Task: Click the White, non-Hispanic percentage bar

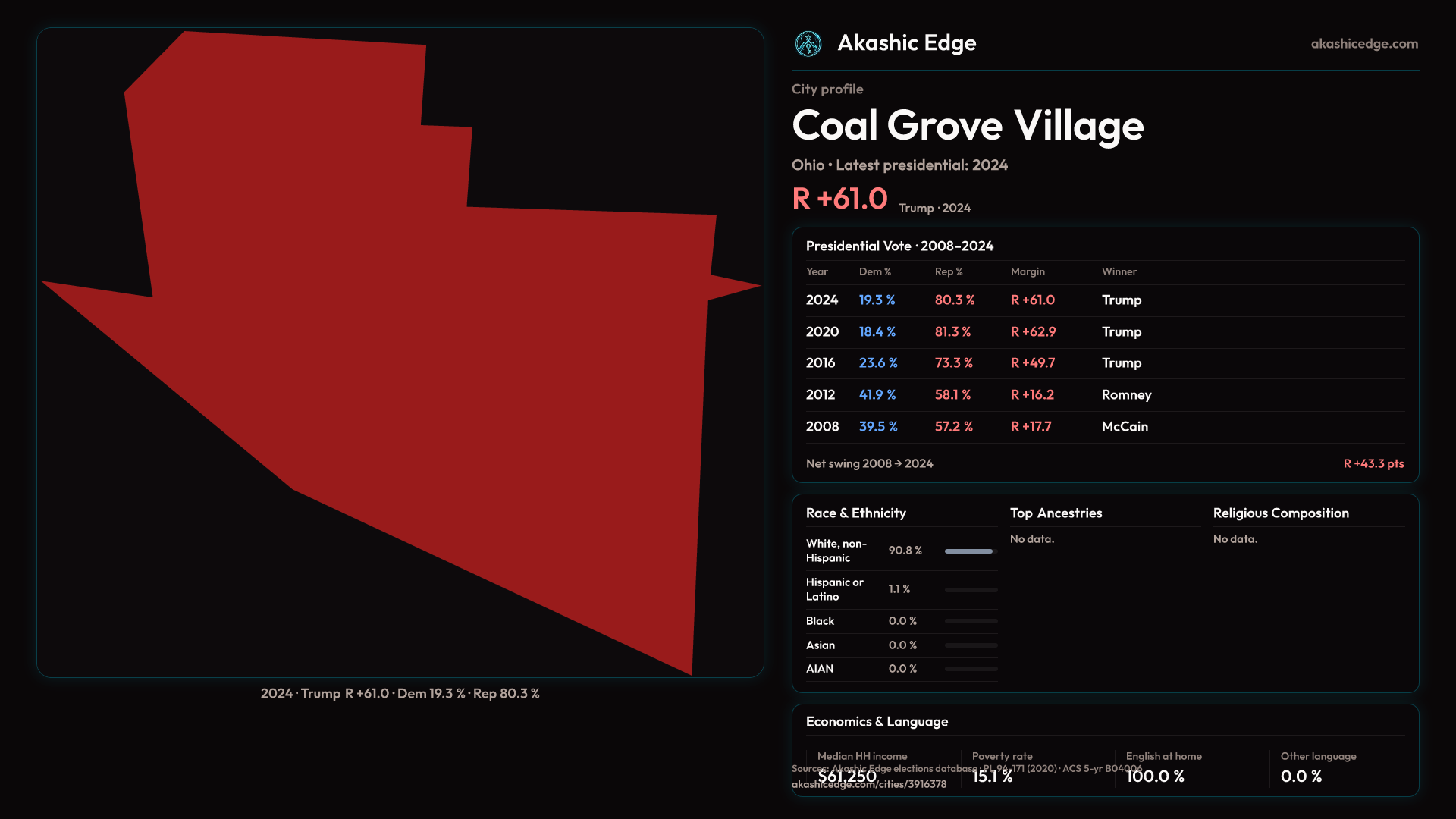Action: click(970, 551)
